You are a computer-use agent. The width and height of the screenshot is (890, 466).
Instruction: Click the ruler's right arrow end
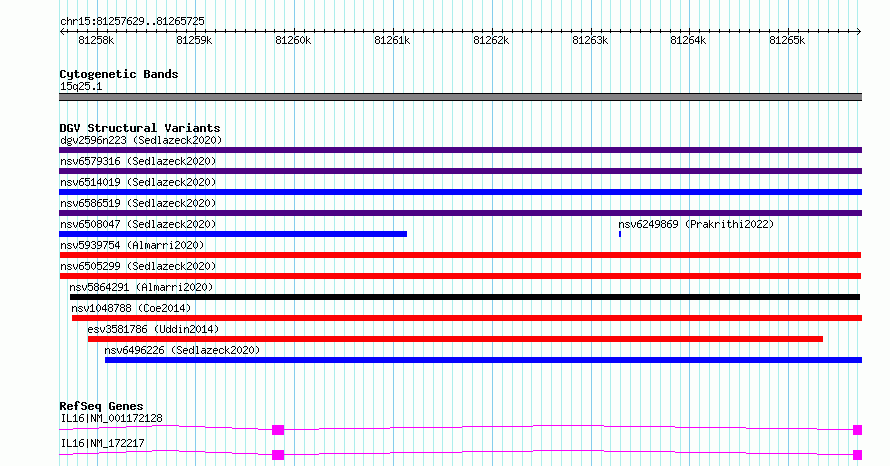[859, 32]
